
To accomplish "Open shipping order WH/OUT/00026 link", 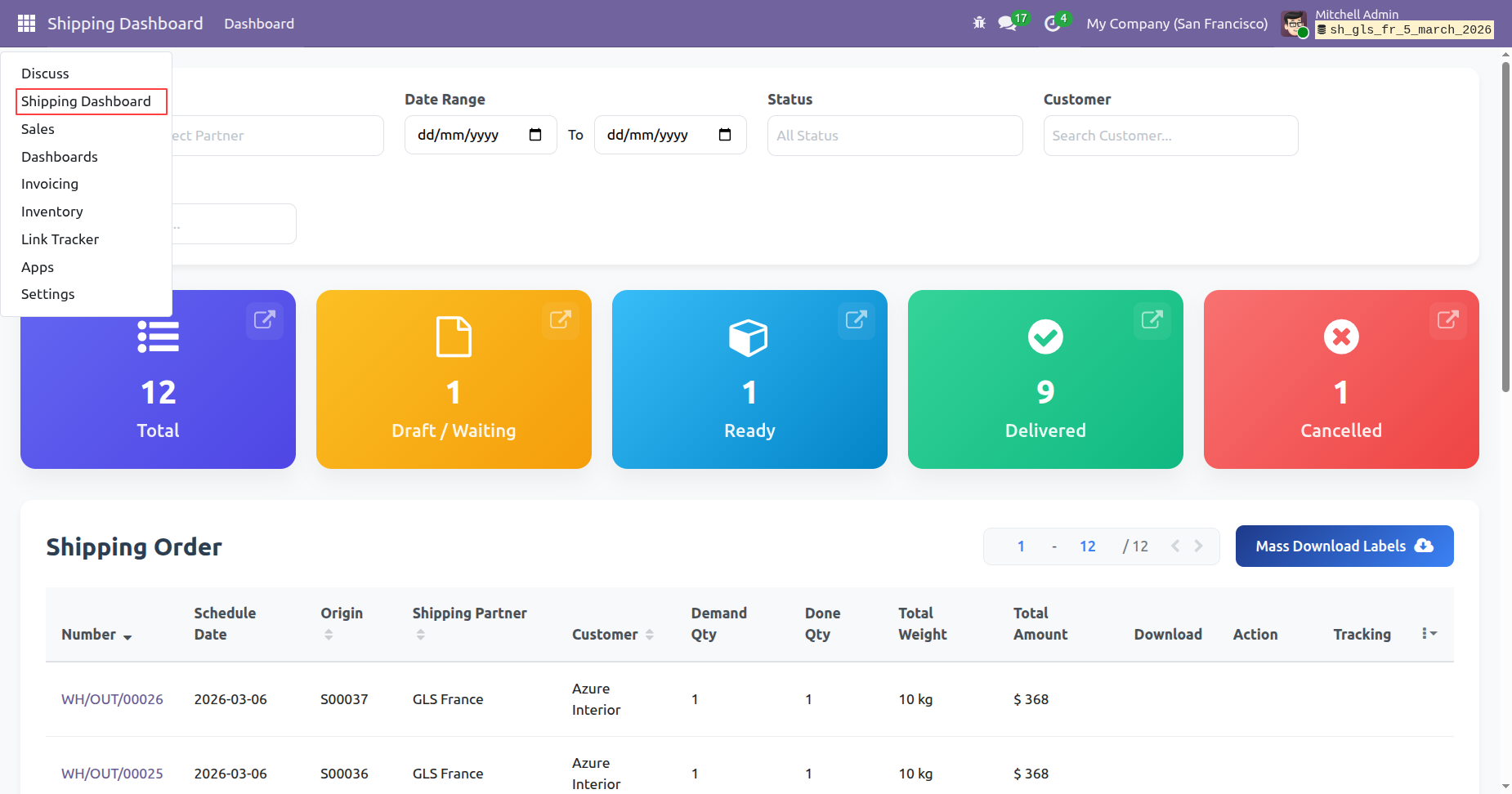I will tap(112, 699).
